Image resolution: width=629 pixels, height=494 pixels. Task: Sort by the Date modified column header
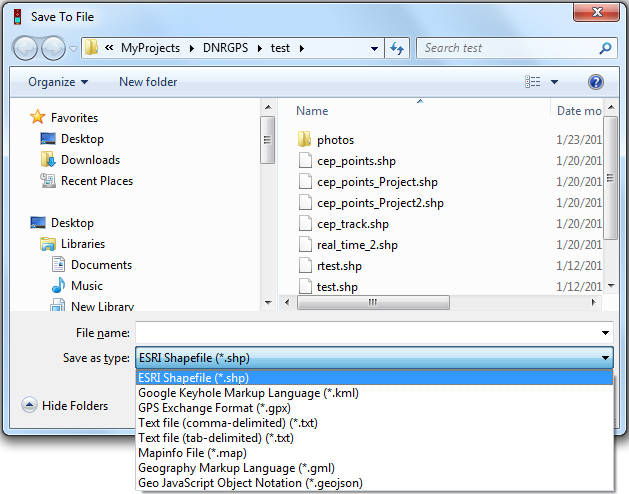point(577,111)
